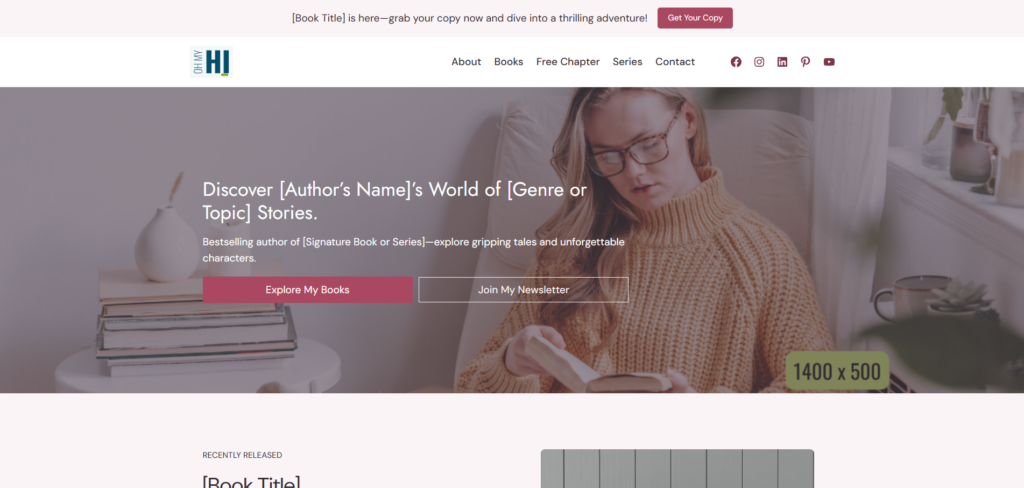Click the gray book cover image
1024x488 pixels.
click(x=677, y=468)
